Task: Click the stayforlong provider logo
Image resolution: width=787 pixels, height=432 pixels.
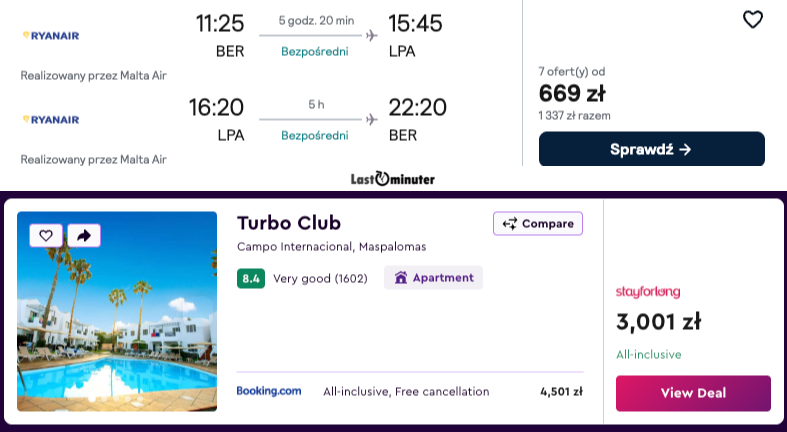Action: point(647,292)
